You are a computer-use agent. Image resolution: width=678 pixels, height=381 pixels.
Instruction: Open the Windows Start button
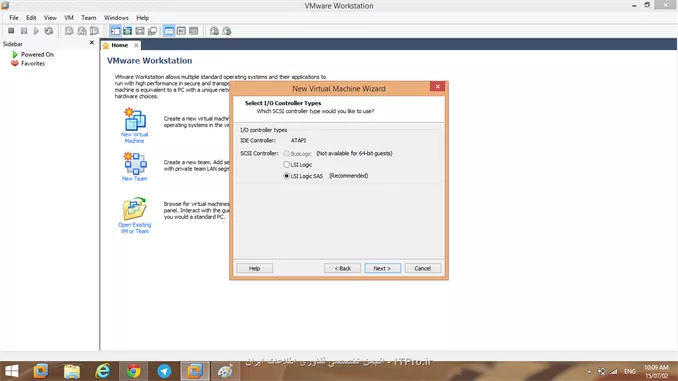click(x=12, y=371)
